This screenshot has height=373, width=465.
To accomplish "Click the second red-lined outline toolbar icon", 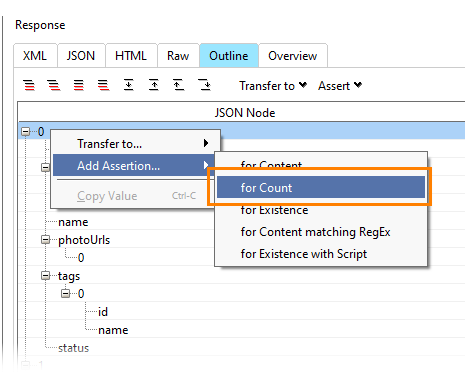I will 54,86.
